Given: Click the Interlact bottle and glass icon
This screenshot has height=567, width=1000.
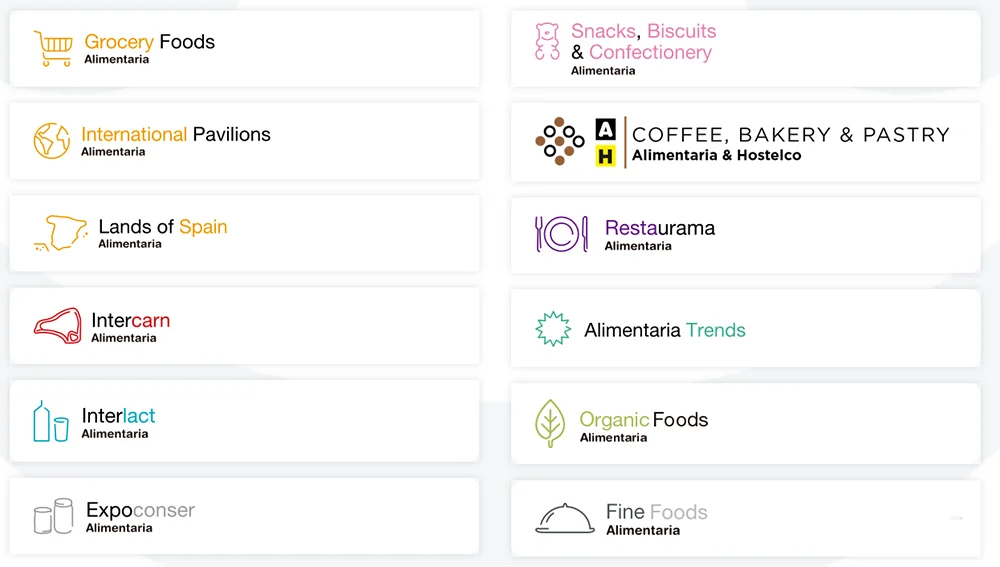Looking at the screenshot, I should point(51,422).
